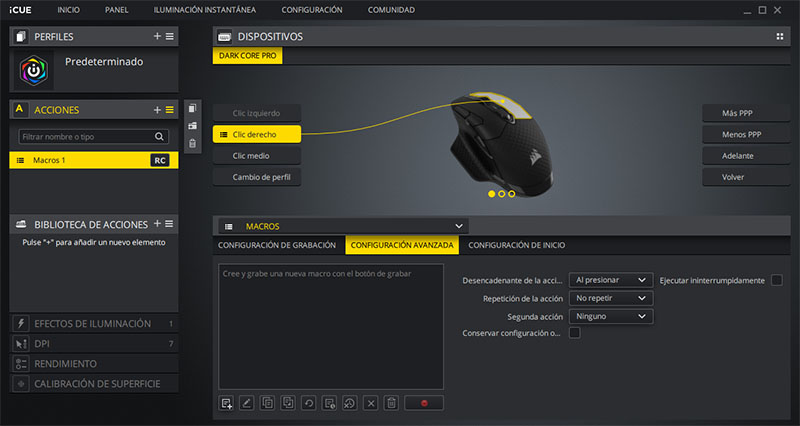Click the save to library icon beside Acciones
The image size is (800, 426).
point(192,126)
